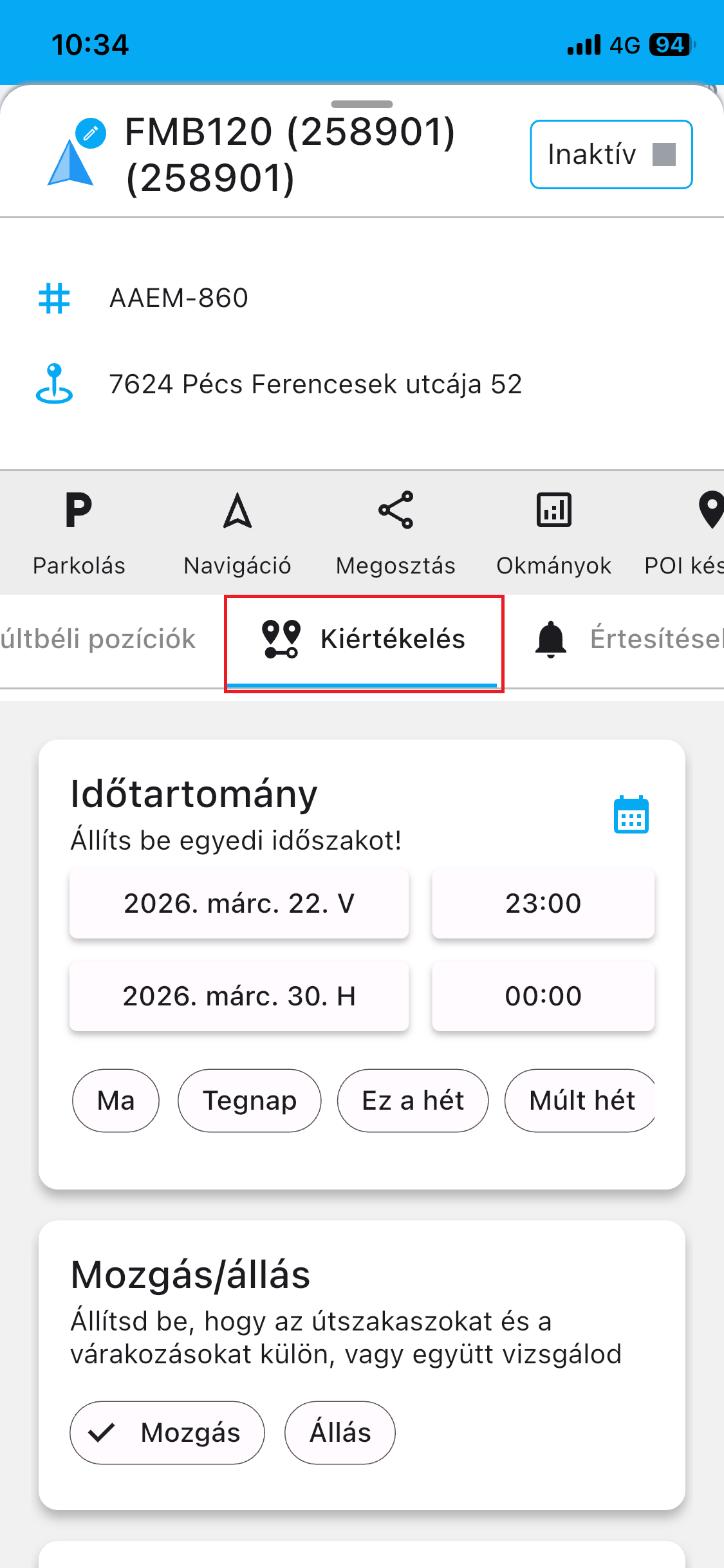Open the 00:00 end time field
The image size is (724, 1568).
click(543, 996)
